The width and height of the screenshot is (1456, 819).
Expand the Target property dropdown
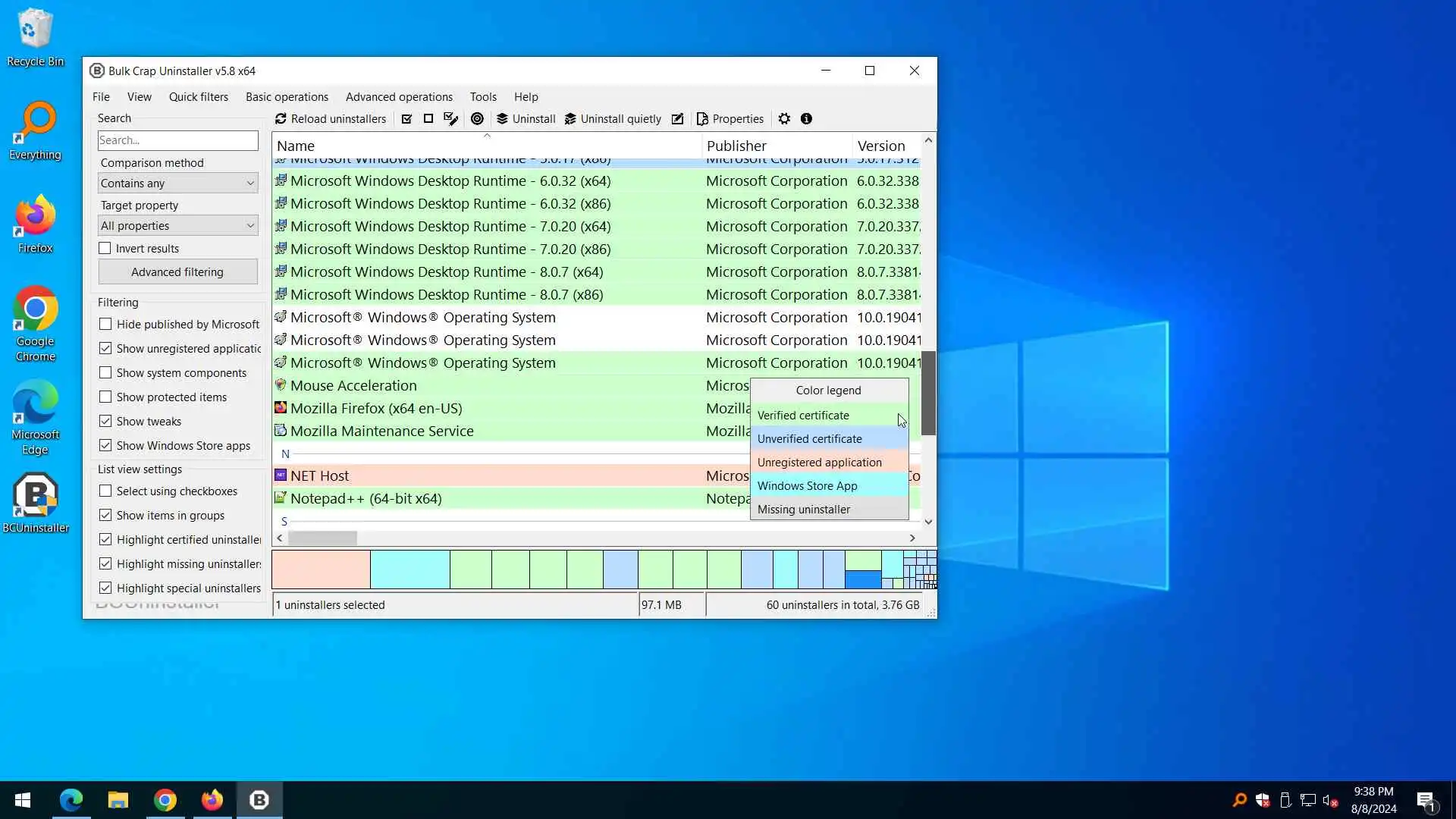[x=177, y=226]
